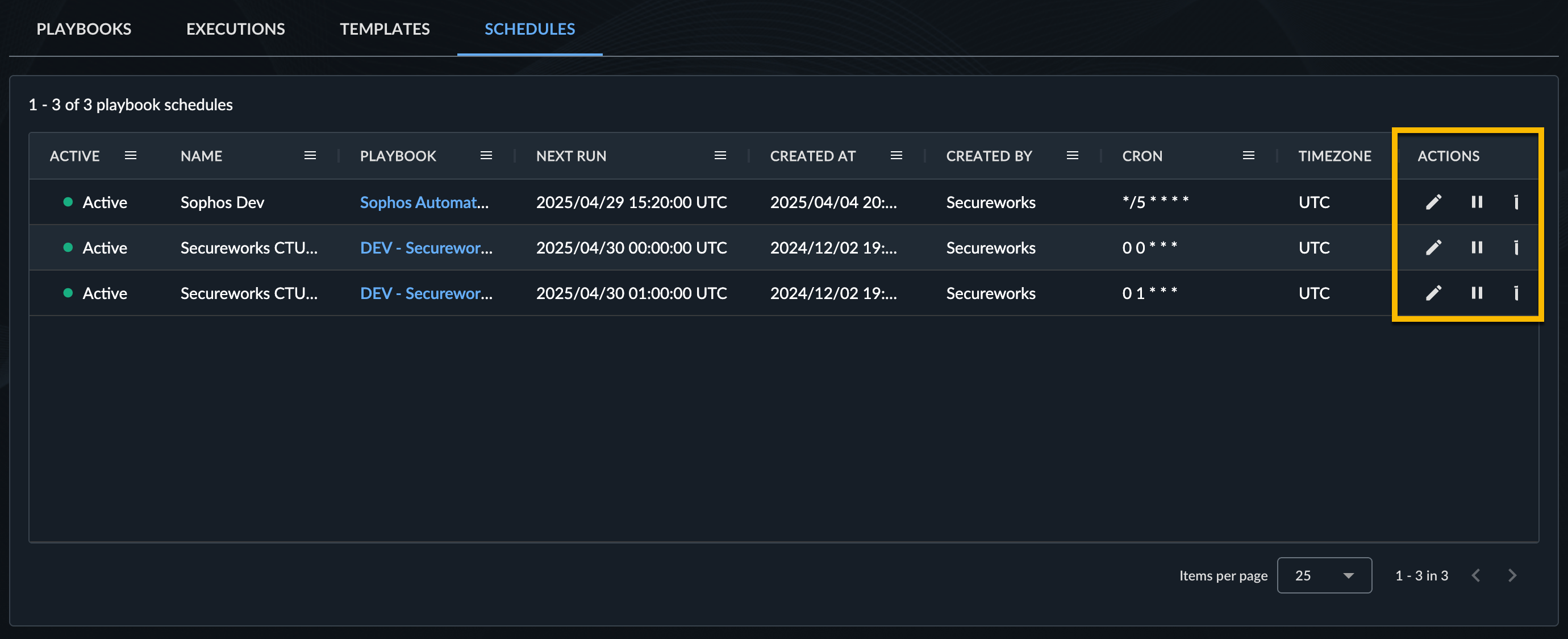Image resolution: width=1568 pixels, height=639 pixels.
Task: Open the CREATED AT column menu
Action: [896, 155]
